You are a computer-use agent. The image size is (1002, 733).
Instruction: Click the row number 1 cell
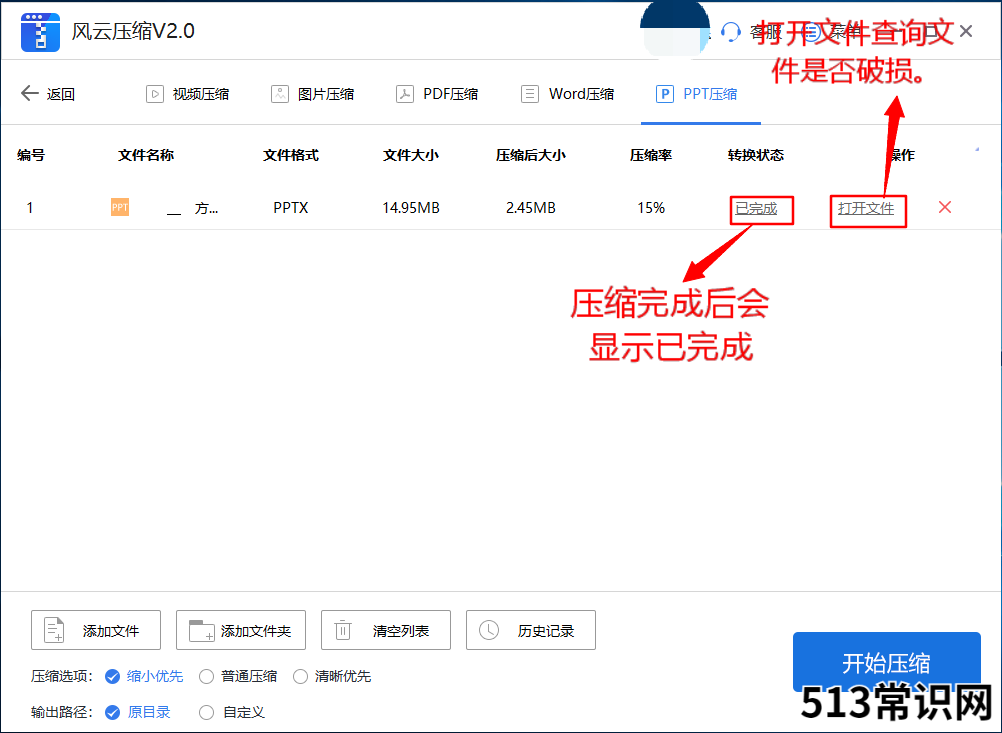(29, 208)
